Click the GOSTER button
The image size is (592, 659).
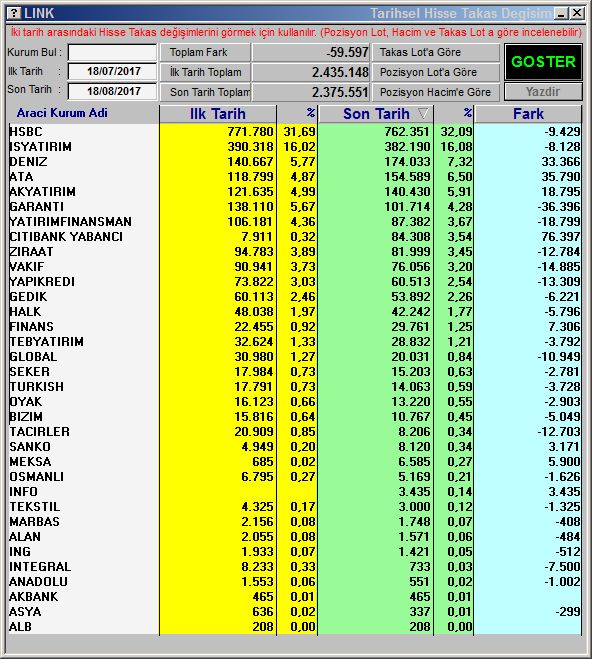coord(543,62)
